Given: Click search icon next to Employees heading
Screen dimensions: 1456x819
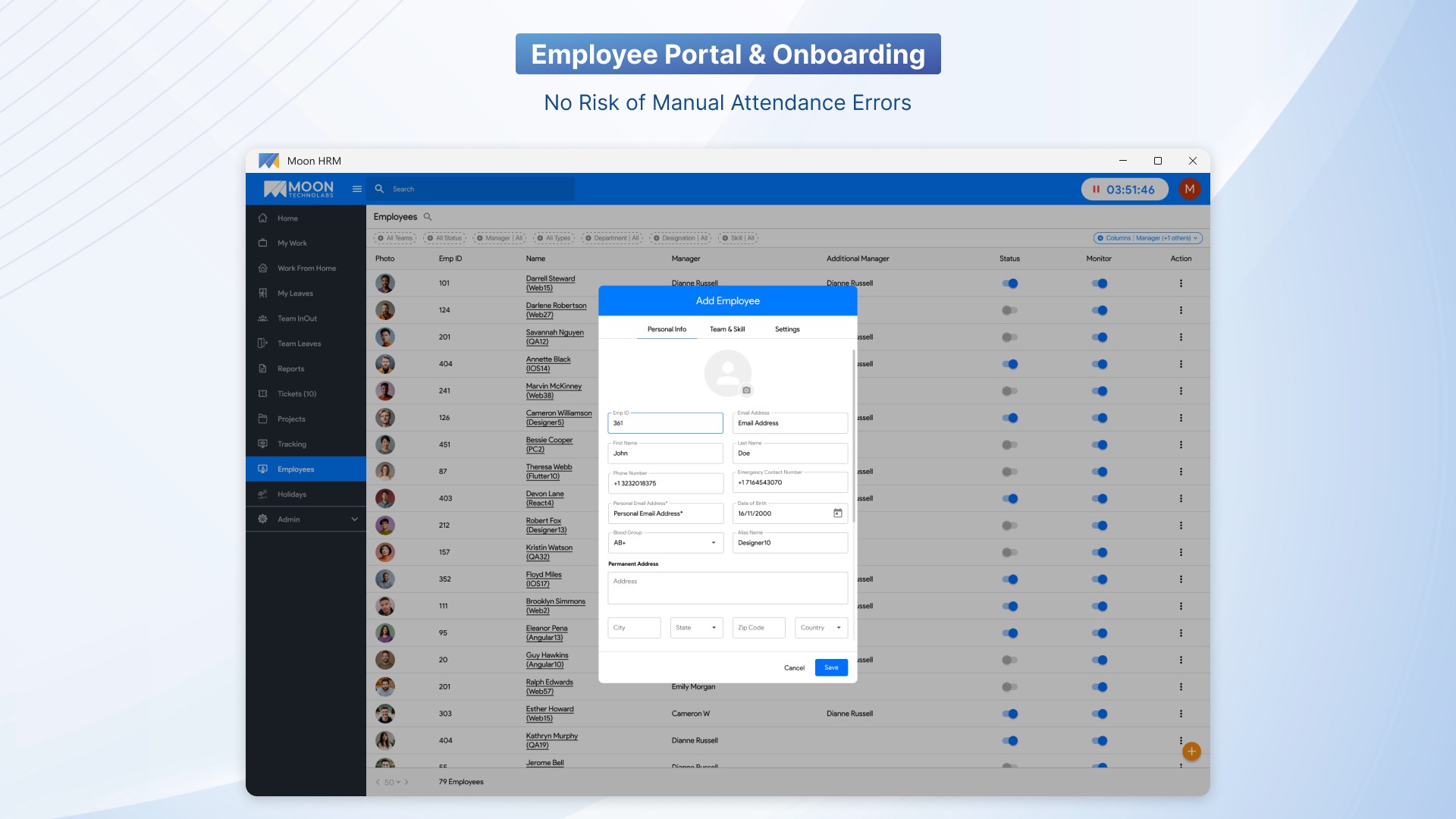Looking at the screenshot, I should click(428, 217).
